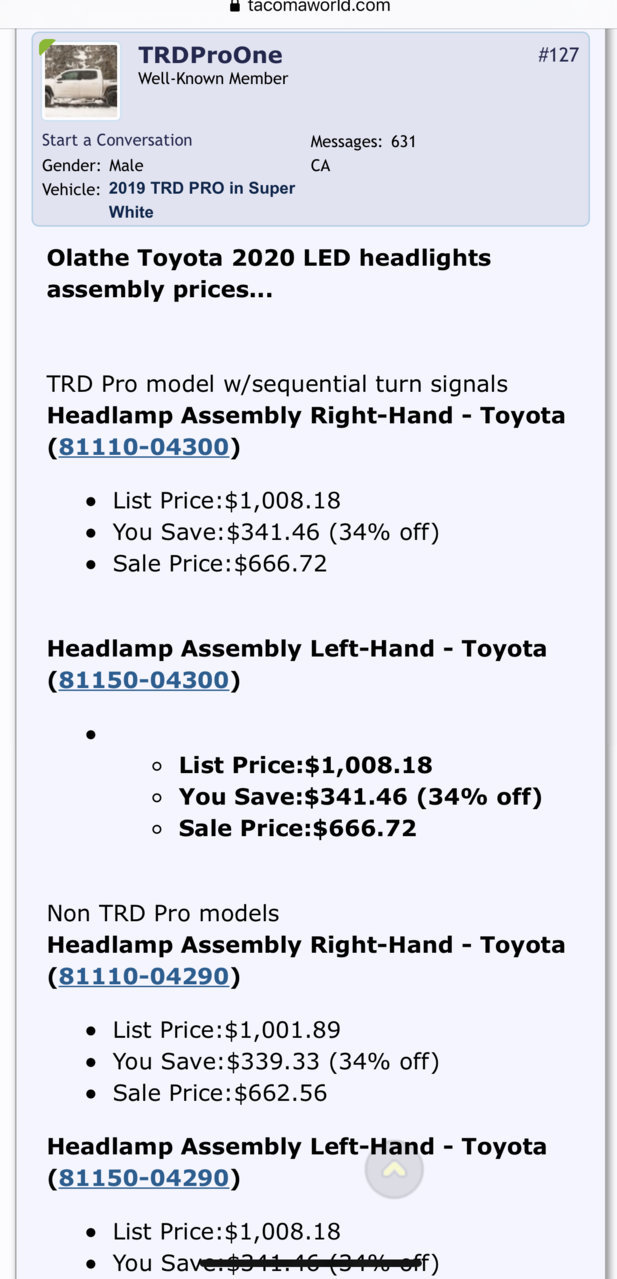
Task: Open TRDProOne's member profile name
Action: click(210, 55)
